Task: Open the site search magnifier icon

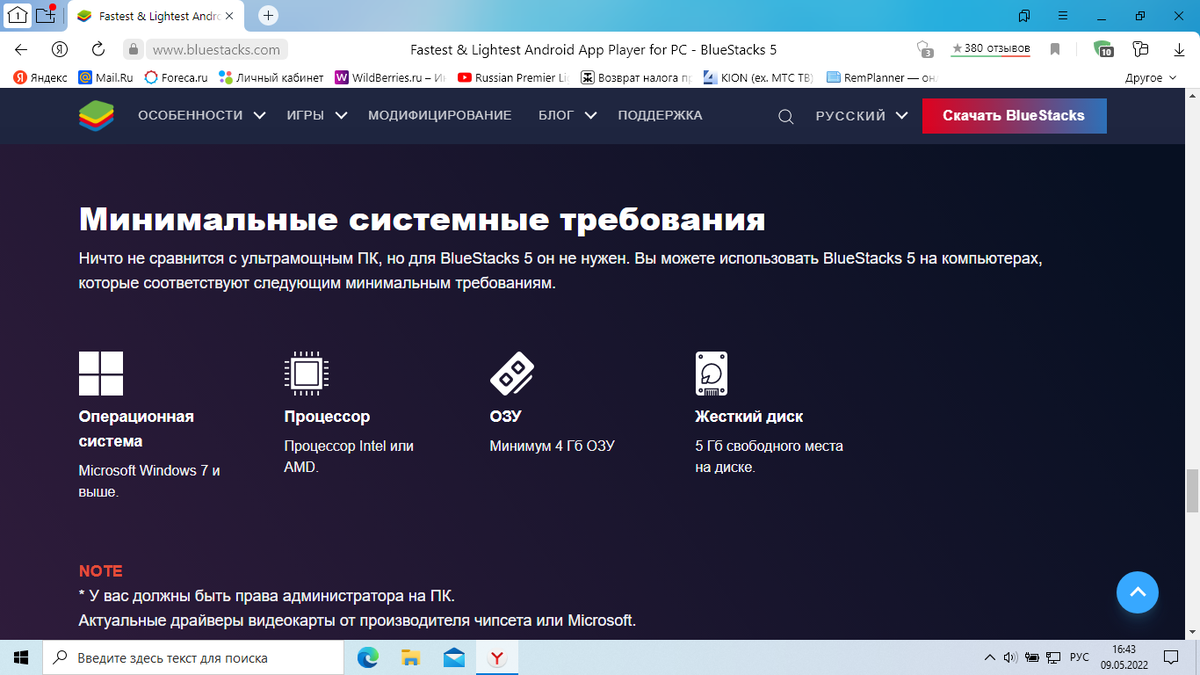Action: coord(786,116)
